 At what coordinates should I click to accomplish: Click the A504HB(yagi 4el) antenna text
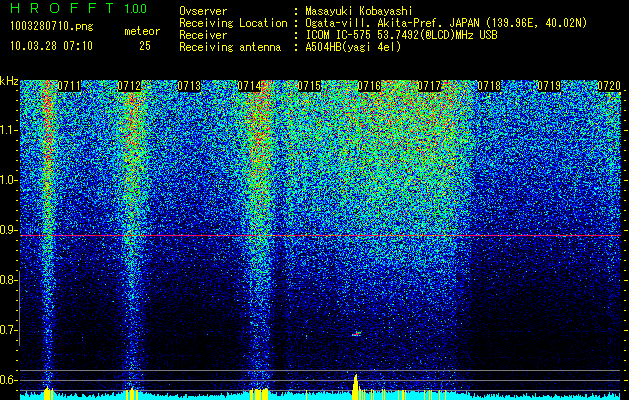tap(353, 47)
